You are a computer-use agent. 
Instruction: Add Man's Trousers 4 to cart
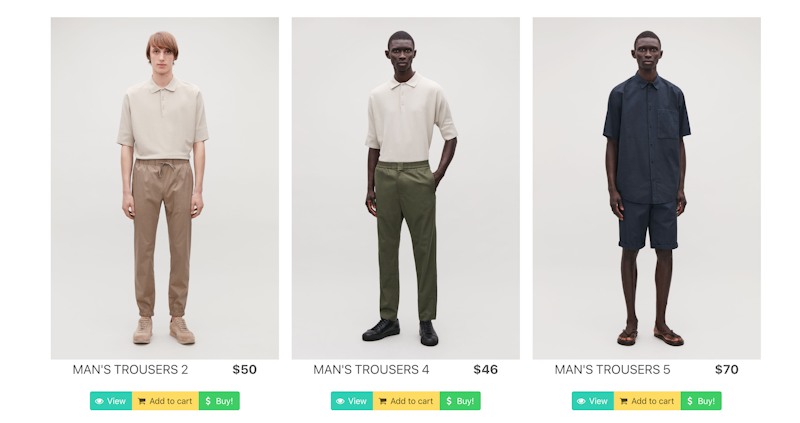(x=407, y=401)
